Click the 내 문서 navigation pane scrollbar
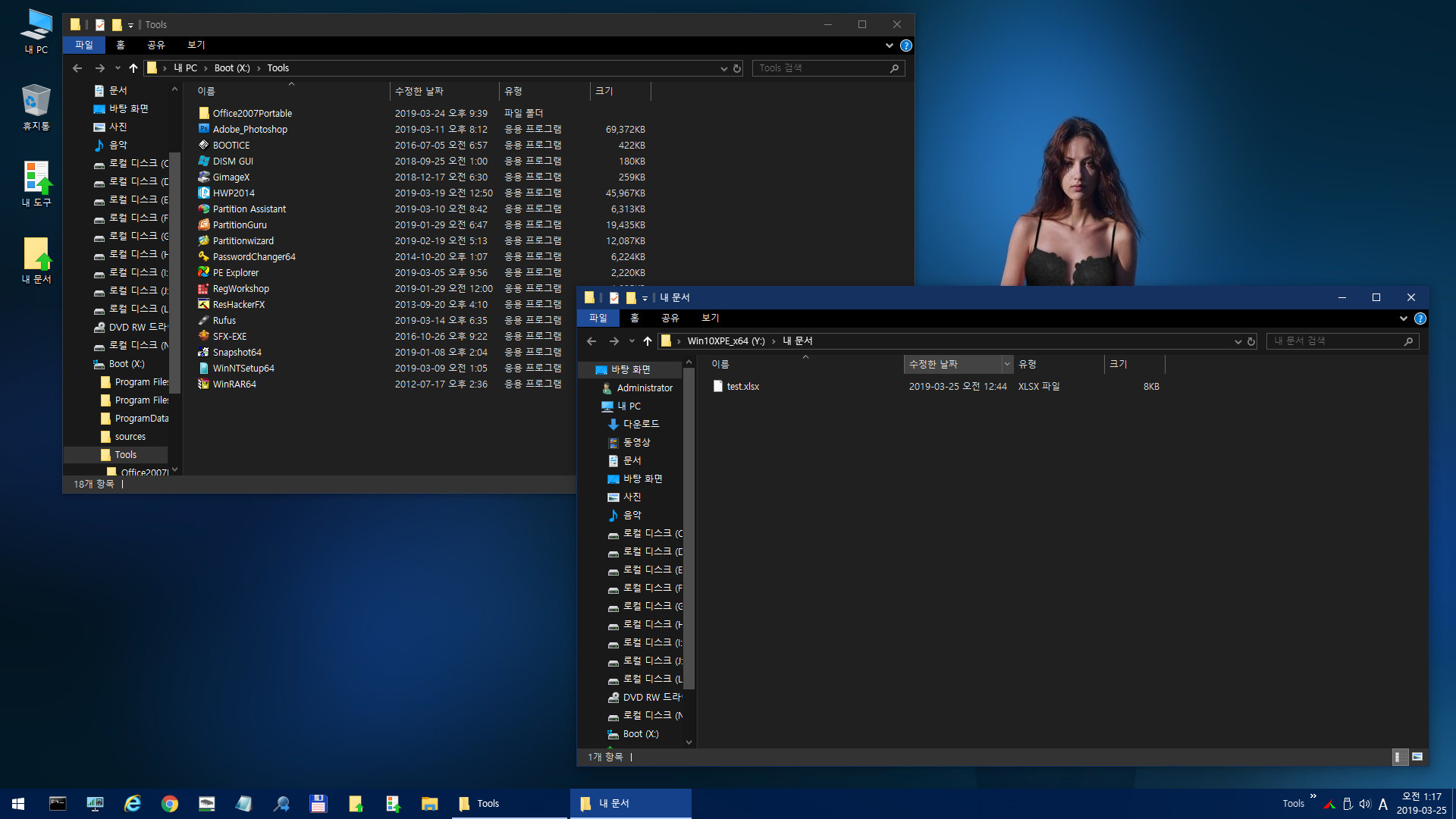 pyautogui.click(x=689, y=529)
